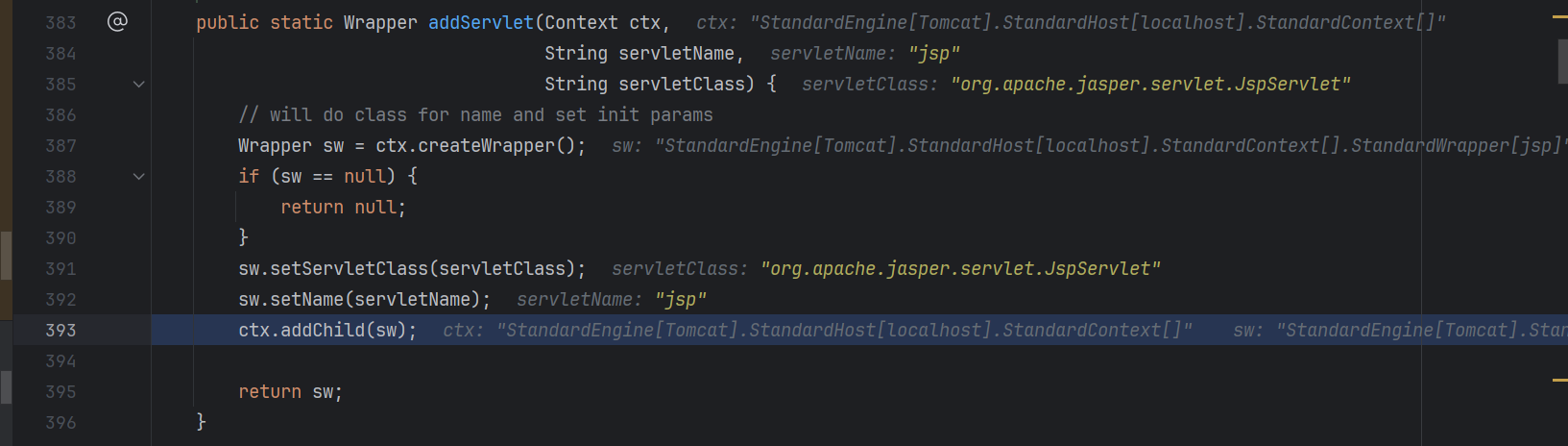Click the comment text on line 386
This screenshot has width=1568, height=446.
click(475, 115)
